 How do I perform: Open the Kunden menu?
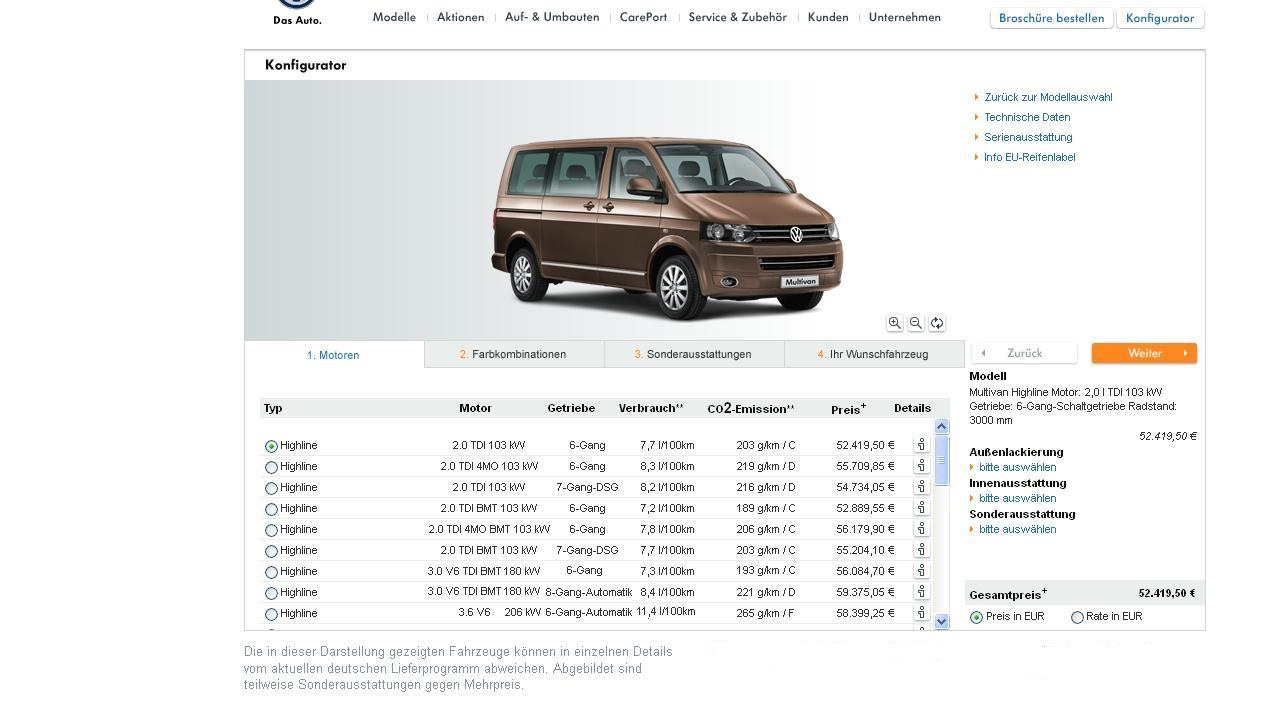(828, 17)
